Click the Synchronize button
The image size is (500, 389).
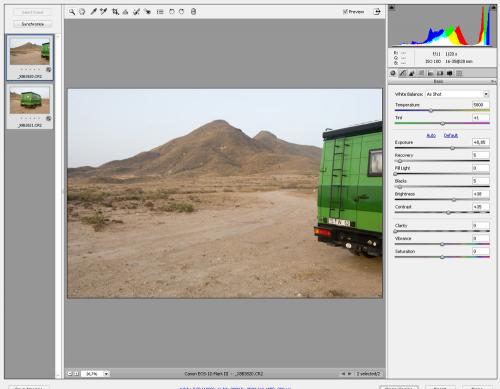33,24
